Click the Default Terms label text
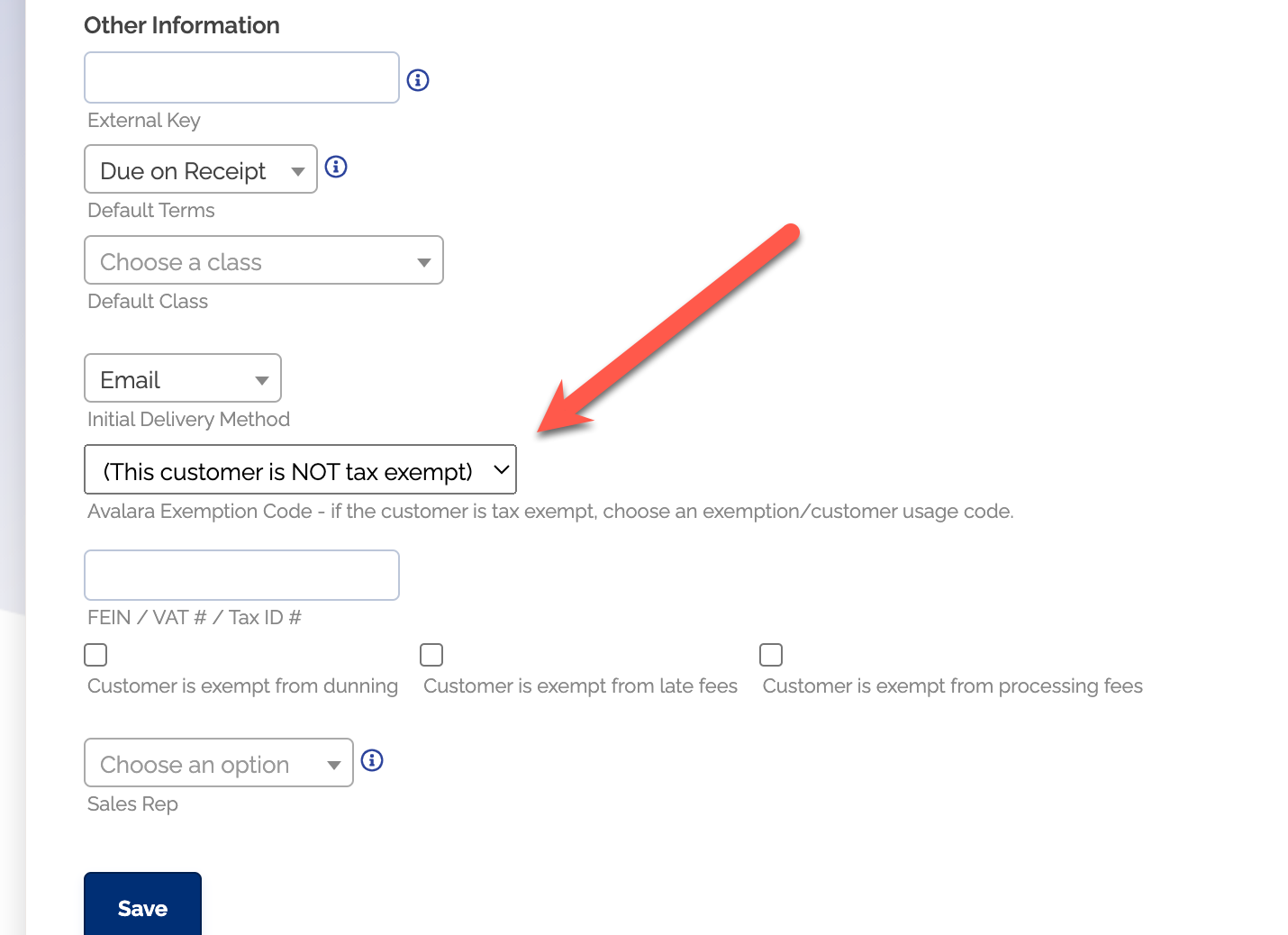Image resolution: width=1288 pixels, height=935 pixels. [151, 211]
